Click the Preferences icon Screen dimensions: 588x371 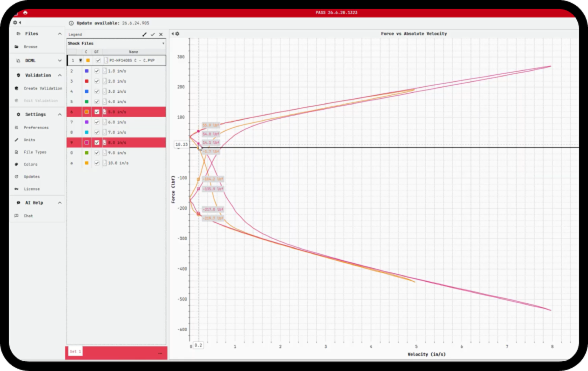click(16, 128)
